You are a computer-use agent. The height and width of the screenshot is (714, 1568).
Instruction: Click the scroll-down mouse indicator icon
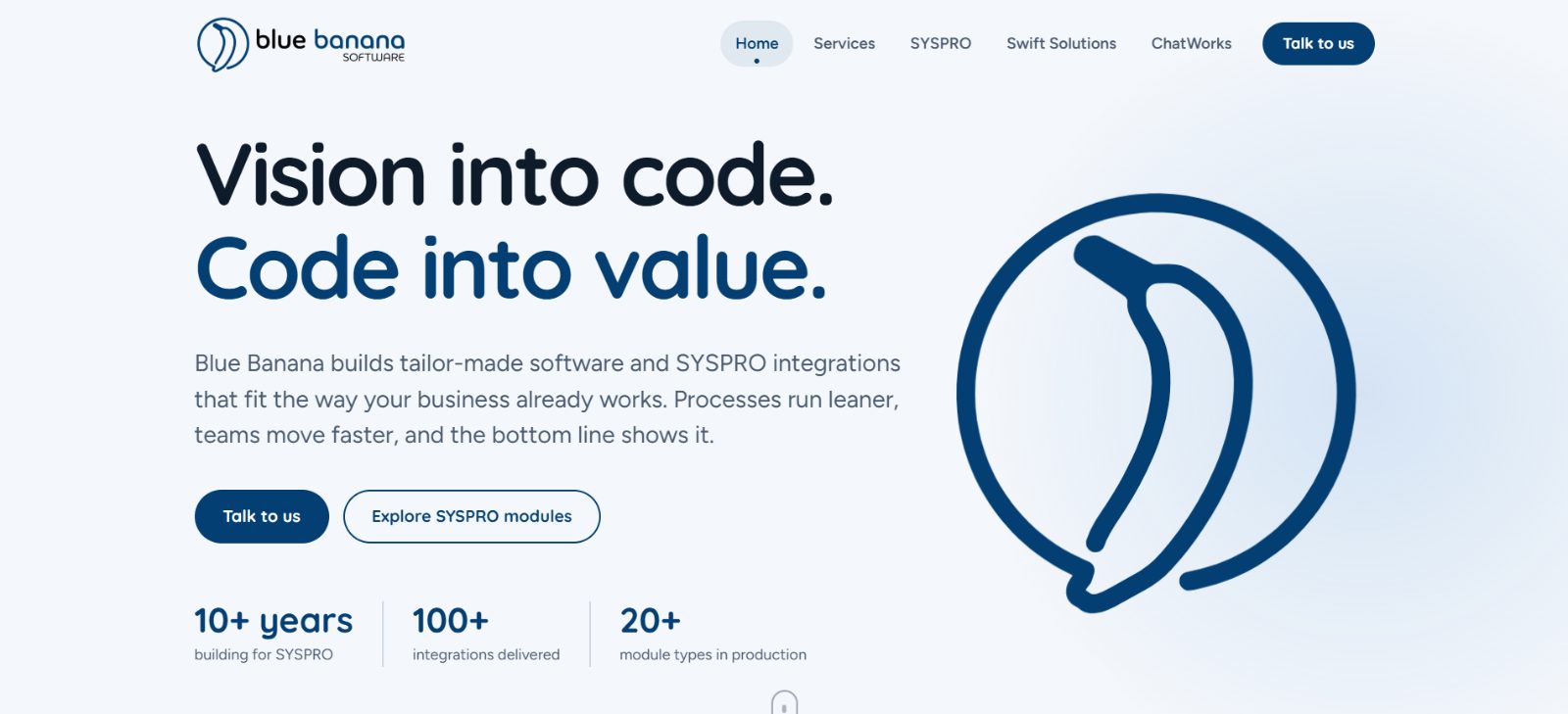point(784,702)
